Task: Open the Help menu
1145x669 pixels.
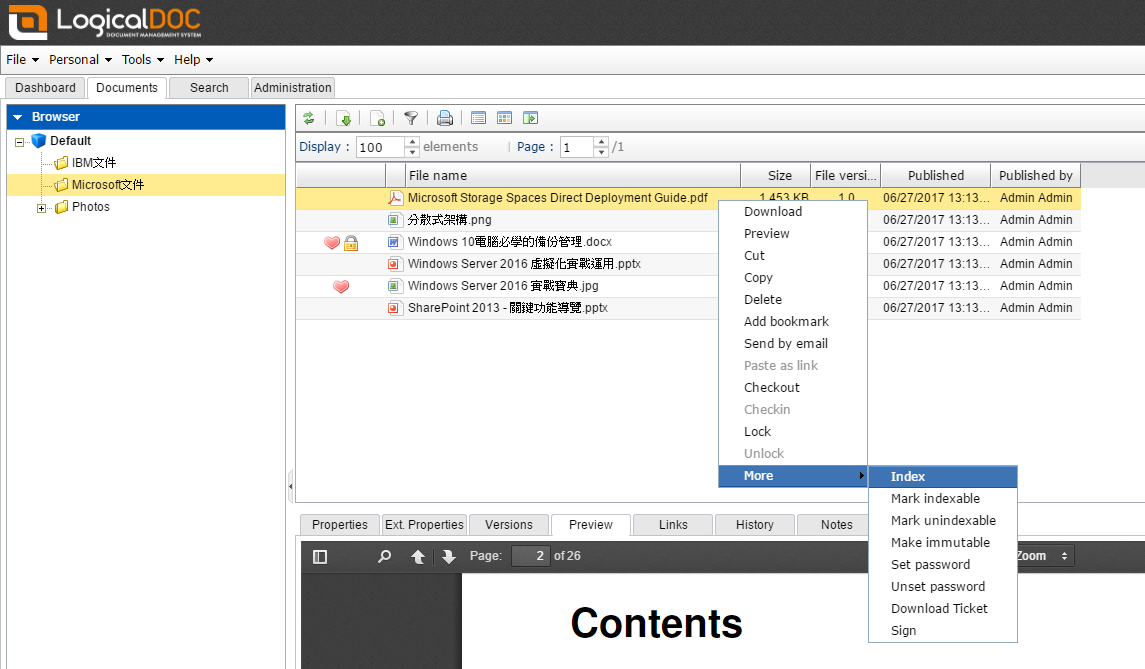Action: click(194, 60)
